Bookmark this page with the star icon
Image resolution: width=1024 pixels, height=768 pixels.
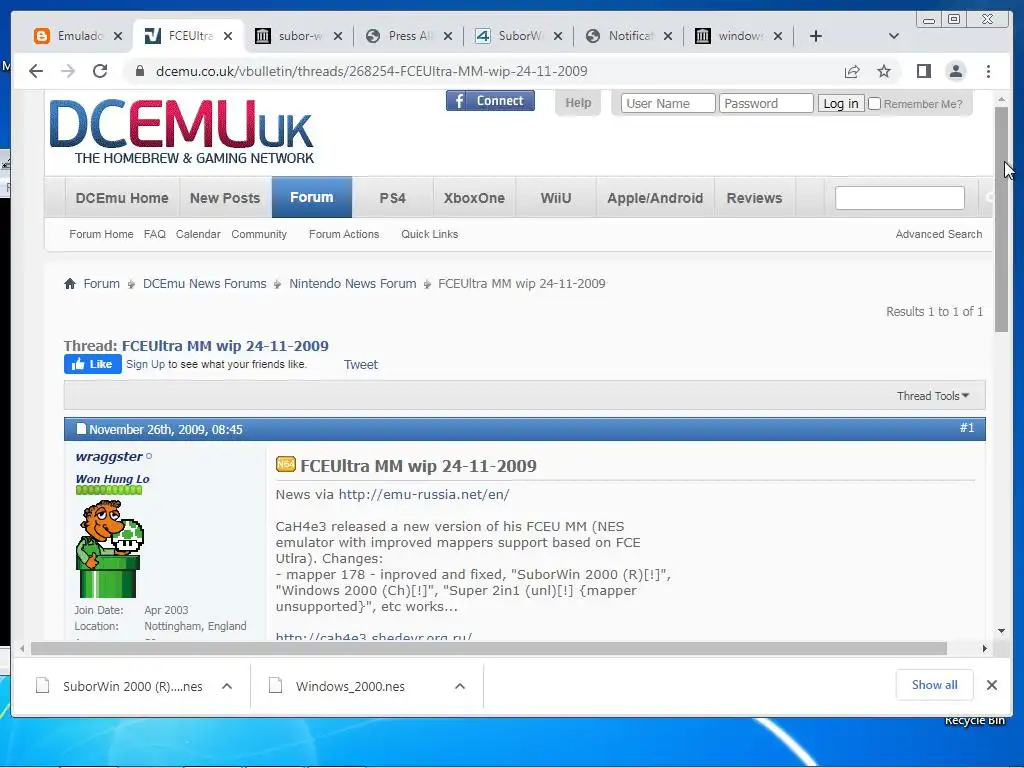pyautogui.click(x=884, y=71)
